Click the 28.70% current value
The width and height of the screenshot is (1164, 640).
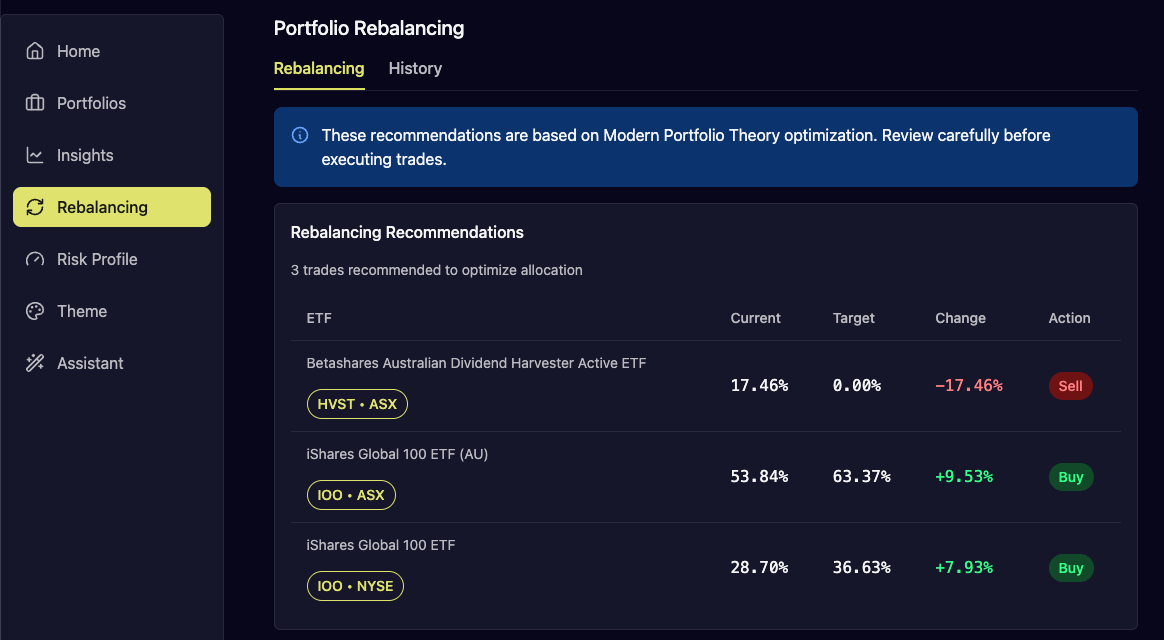[759, 567]
